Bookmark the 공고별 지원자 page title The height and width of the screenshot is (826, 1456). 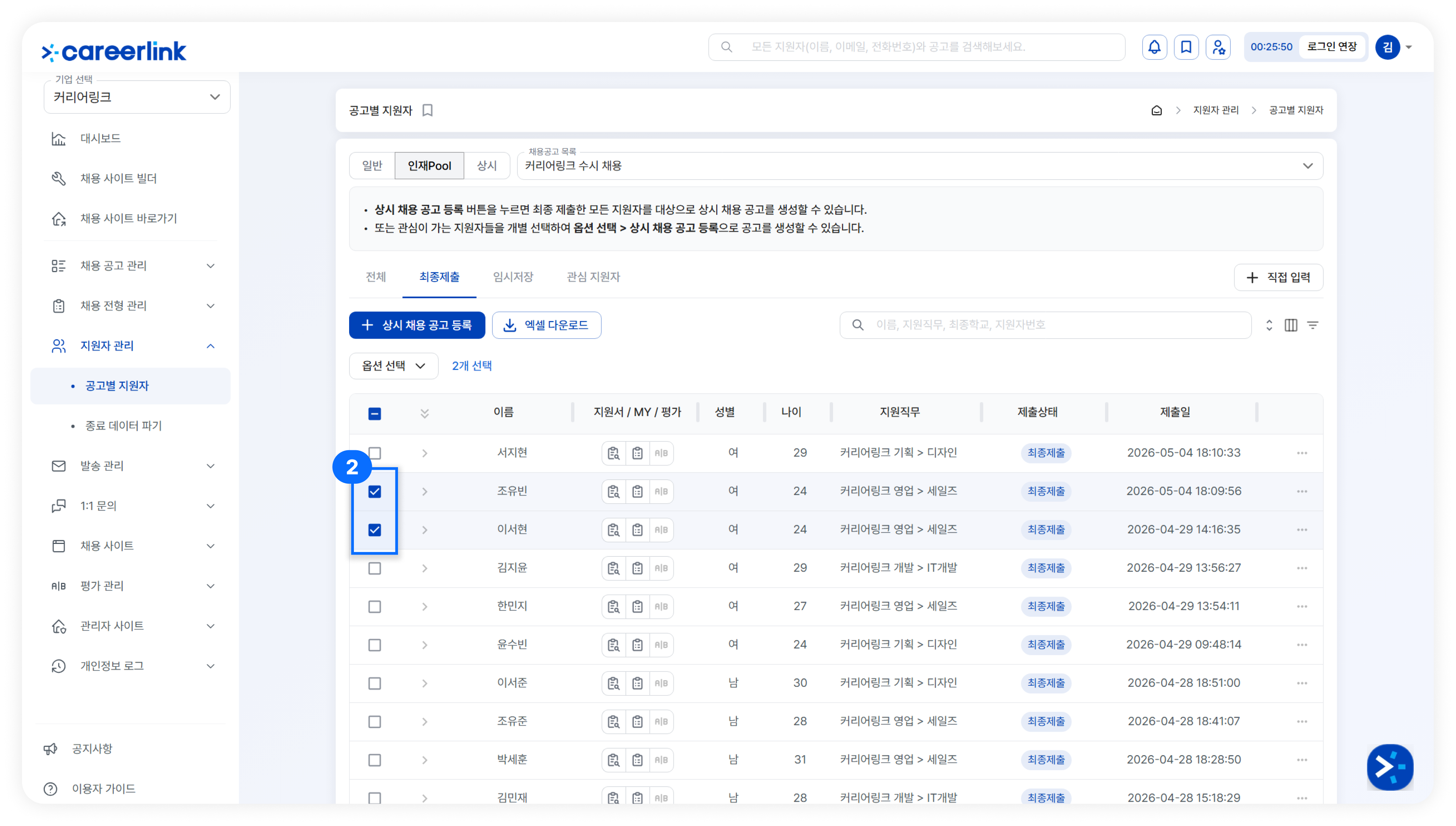tap(428, 111)
